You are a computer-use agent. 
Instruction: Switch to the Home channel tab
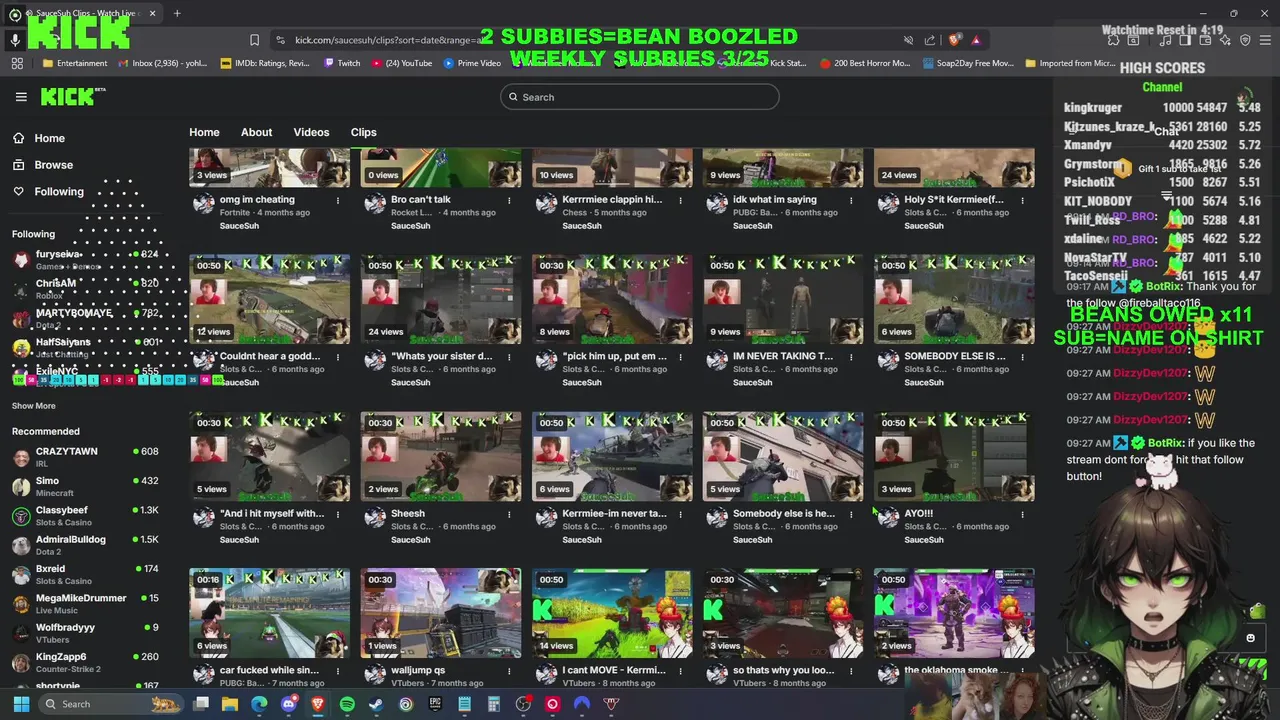tap(204, 132)
